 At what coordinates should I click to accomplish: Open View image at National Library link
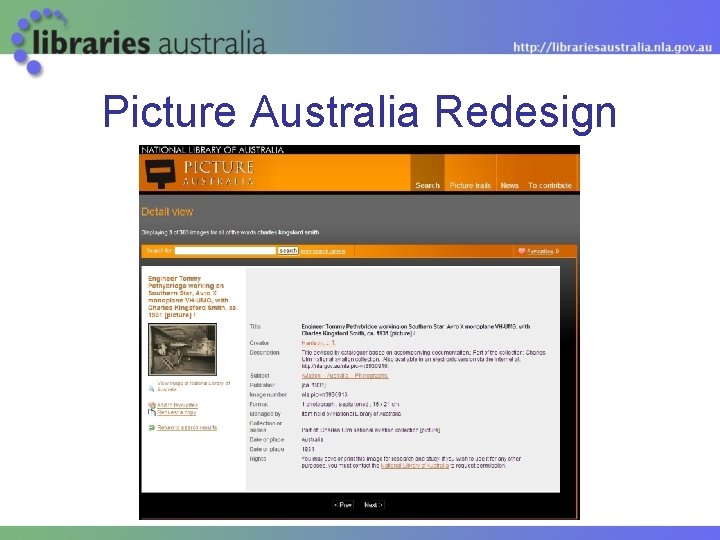coord(193,386)
